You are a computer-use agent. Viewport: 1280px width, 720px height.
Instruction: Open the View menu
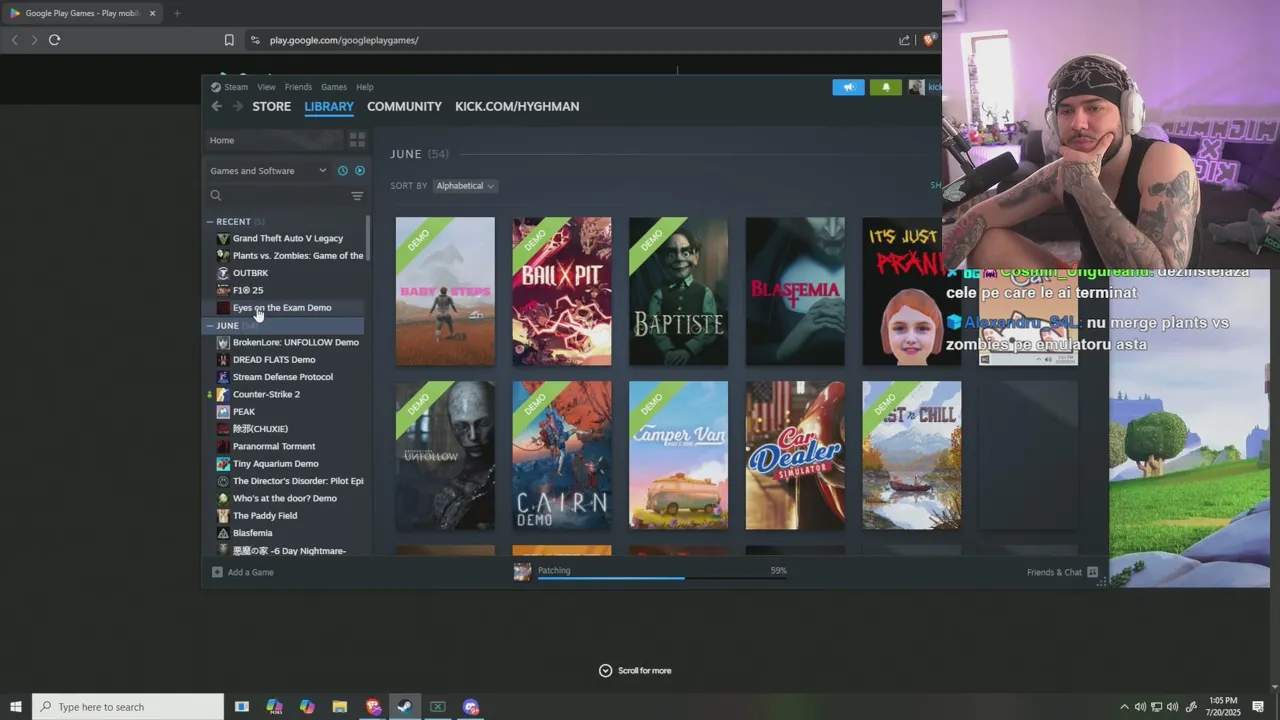coord(266,87)
